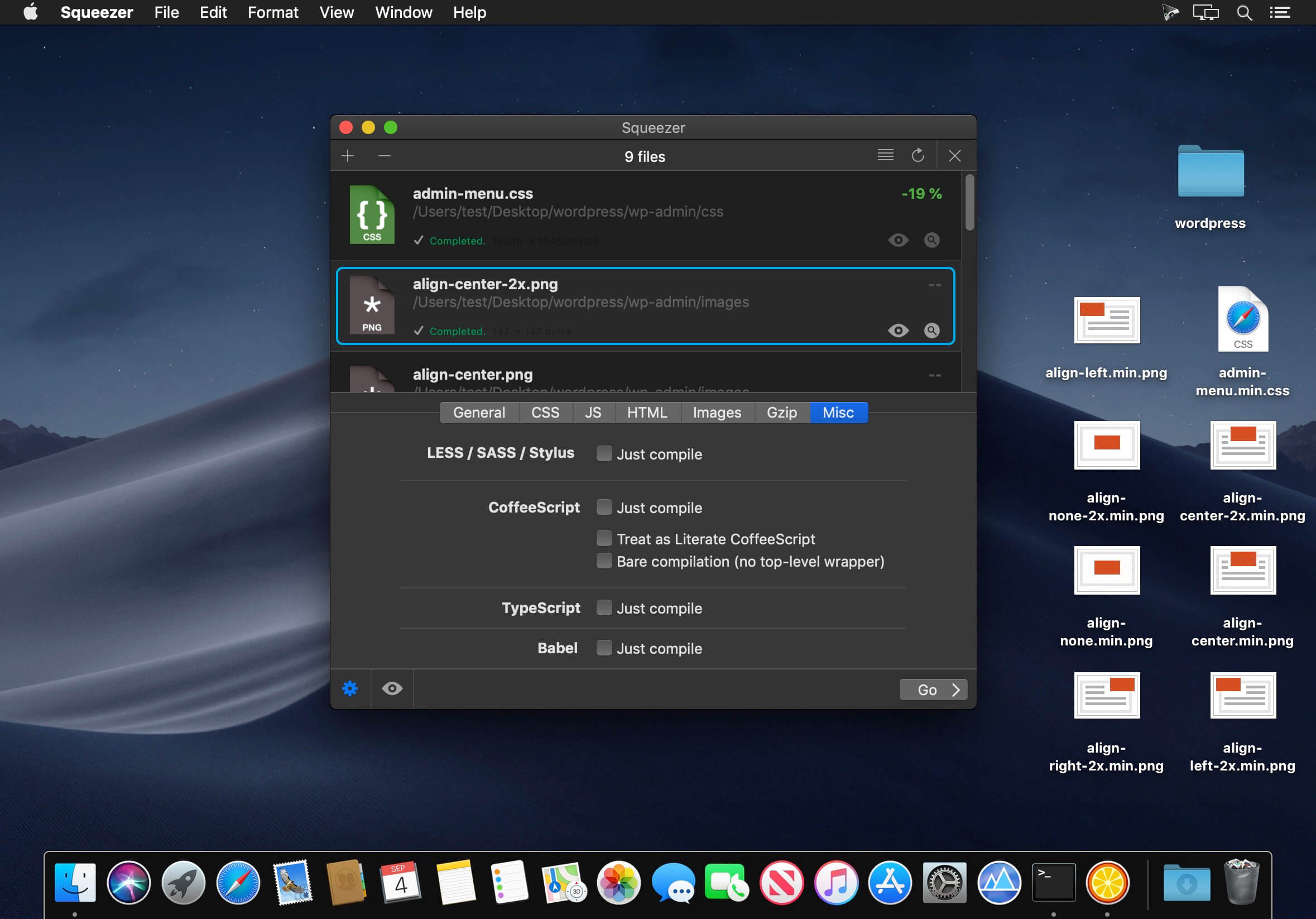Open the CSS settings tab
This screenshot has height=919, width=1316.
pyautogui.click(x=545, y=413)
